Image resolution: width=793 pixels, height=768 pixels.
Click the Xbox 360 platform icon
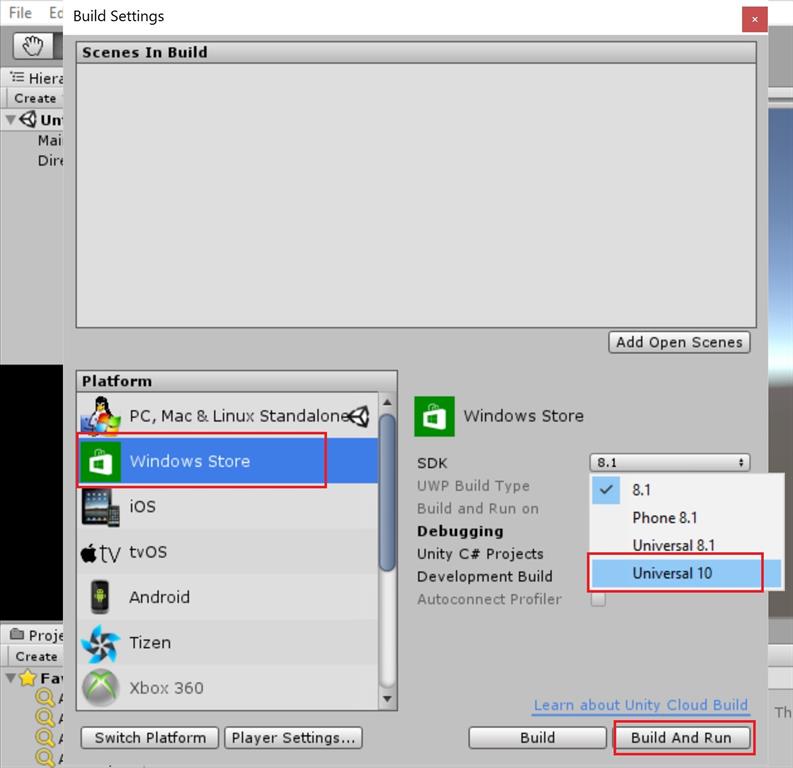[101, 688]
